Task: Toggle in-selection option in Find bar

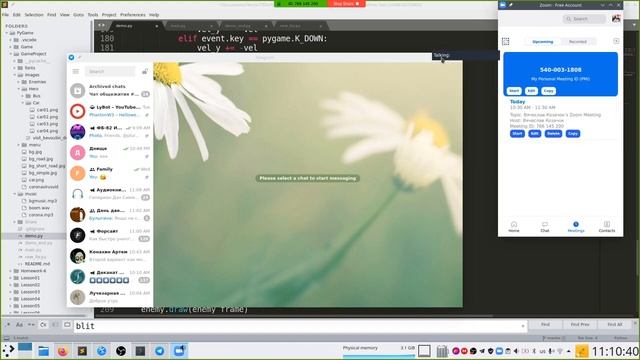Action: click(x=55, y=325)
